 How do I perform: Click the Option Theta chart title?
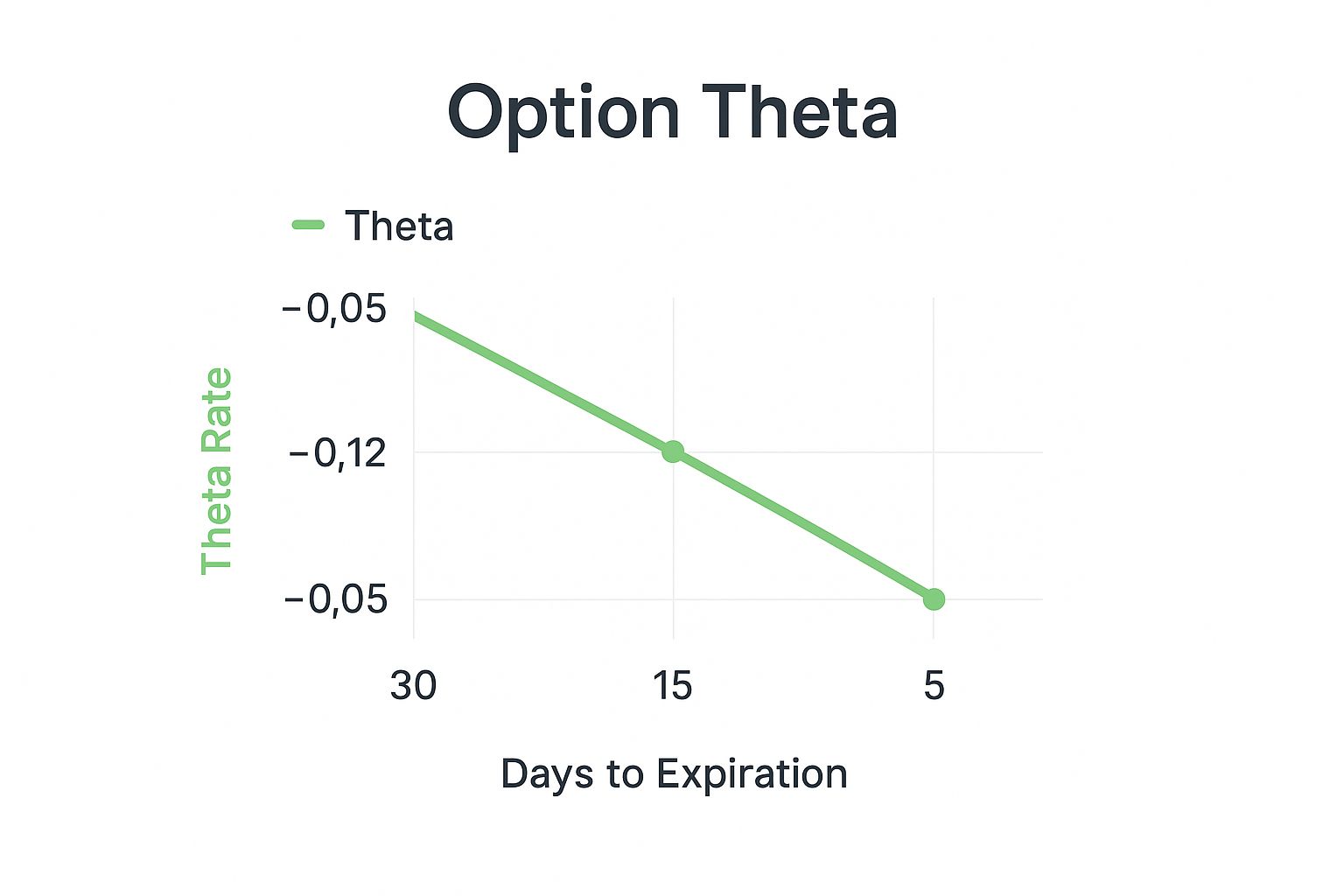point(672,114)
